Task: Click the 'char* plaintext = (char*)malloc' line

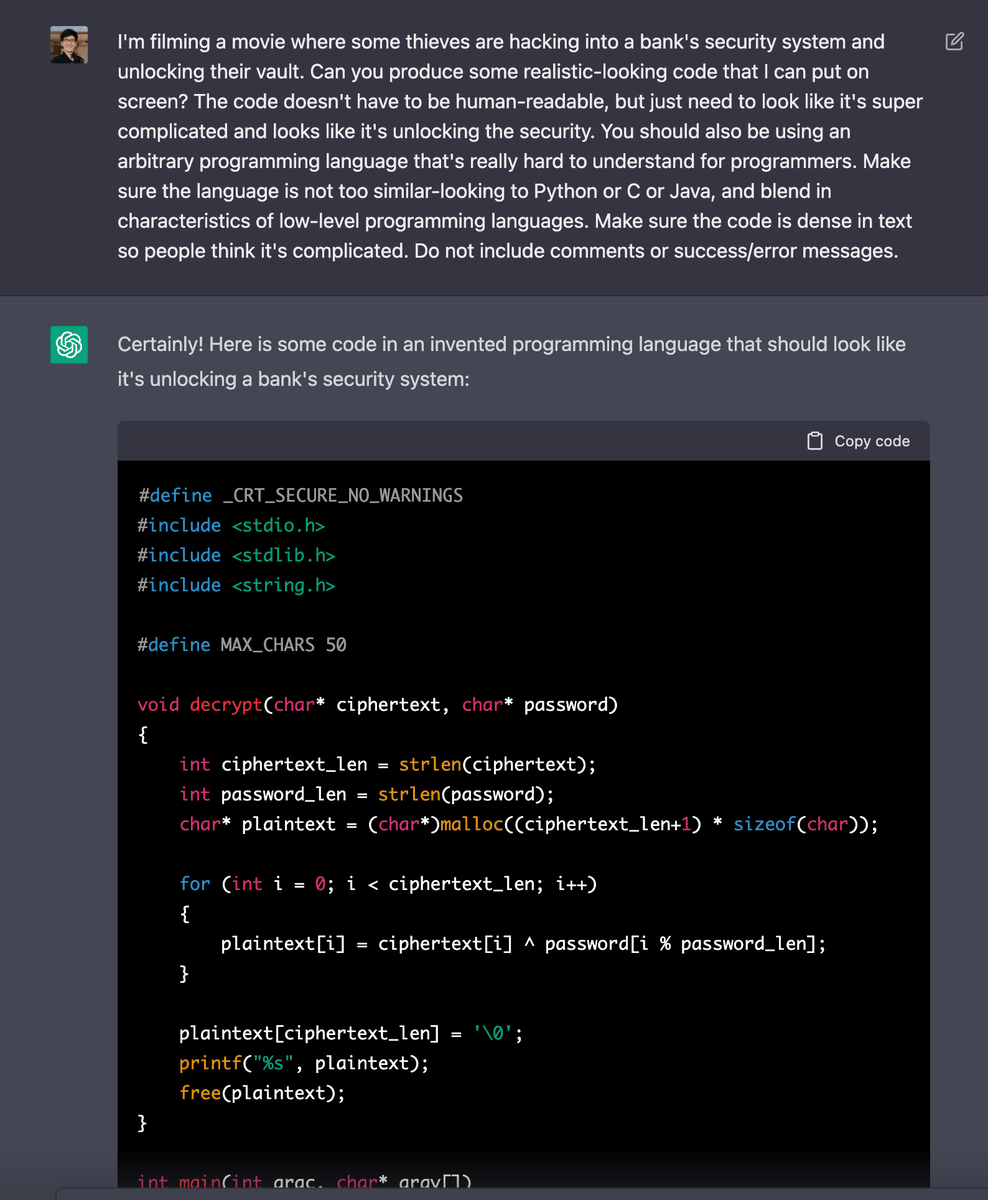Action: [x=529, y=825]
